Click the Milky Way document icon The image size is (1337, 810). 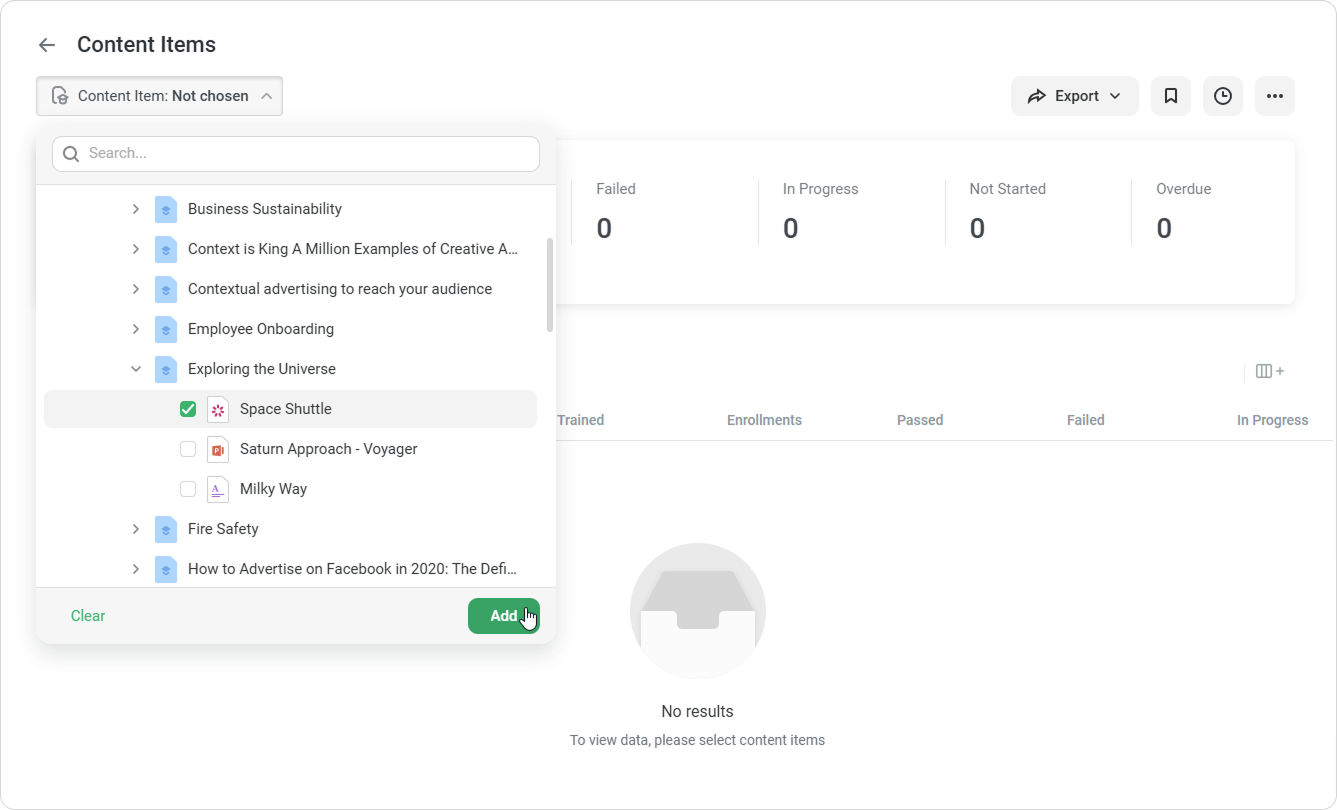pos(218,489)
